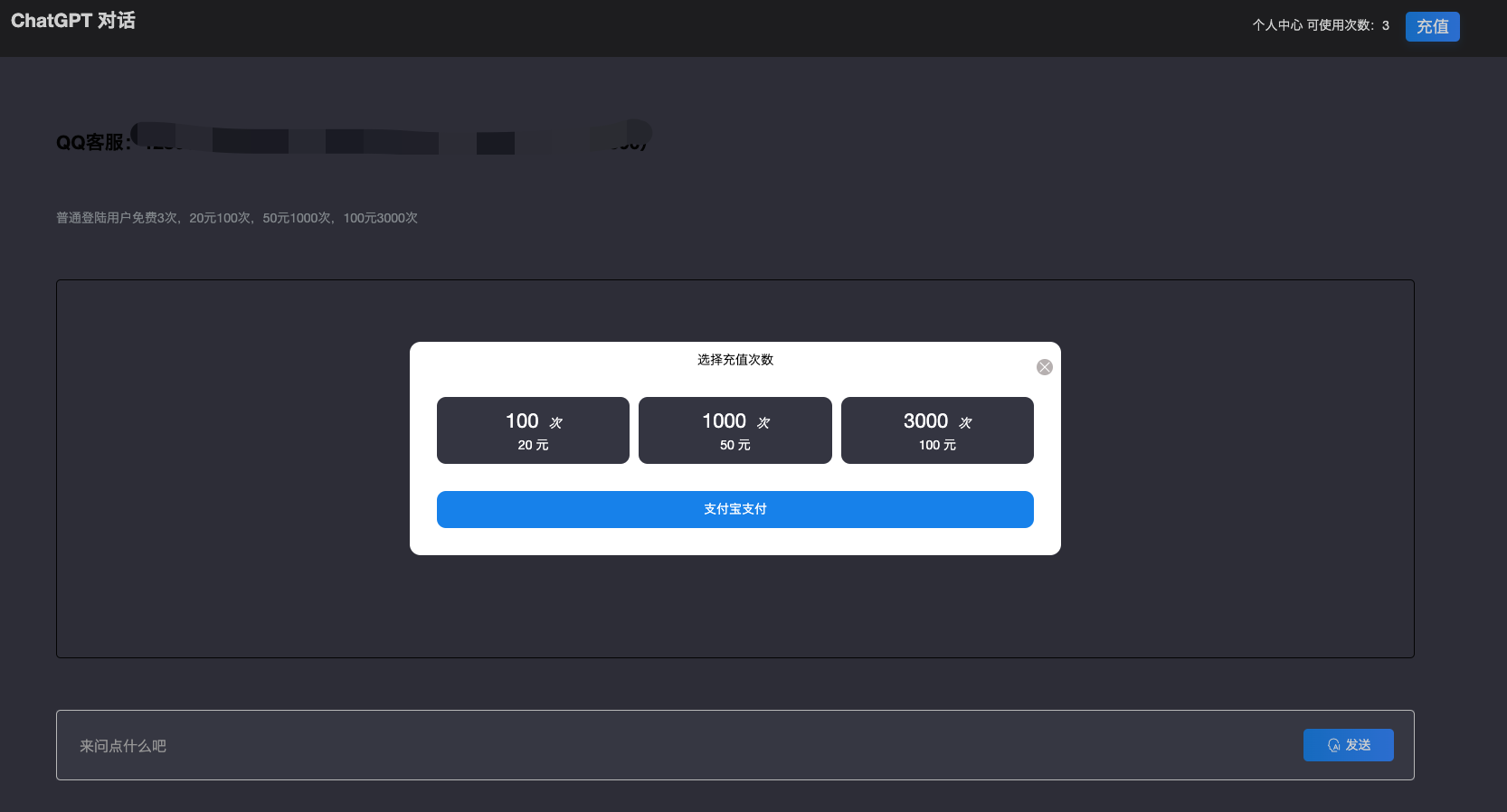Click the 可使用次数: 3 counter
This screenshot has width=1507, height=812.
pyautogui.click(x=1348, y=25)
